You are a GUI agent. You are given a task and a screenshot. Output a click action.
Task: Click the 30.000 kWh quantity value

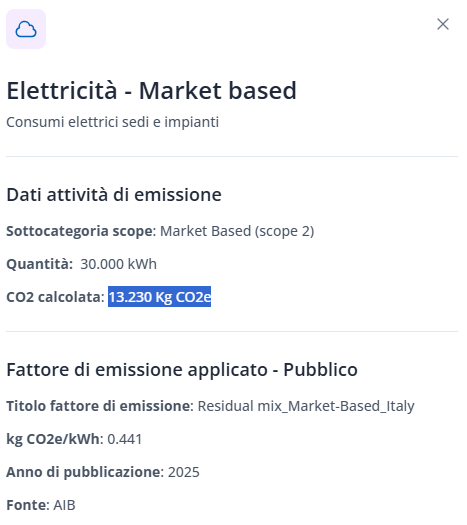tap(119, 264)
